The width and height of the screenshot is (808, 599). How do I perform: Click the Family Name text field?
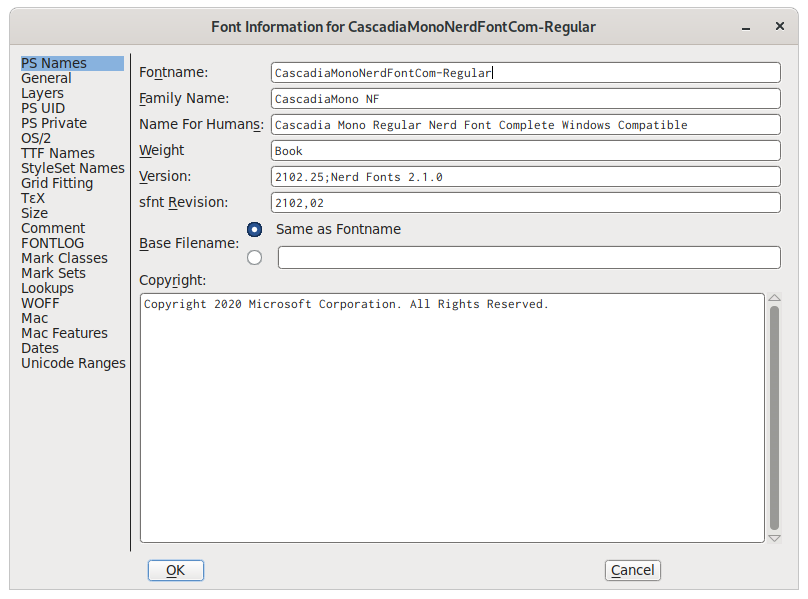(526, 98)
